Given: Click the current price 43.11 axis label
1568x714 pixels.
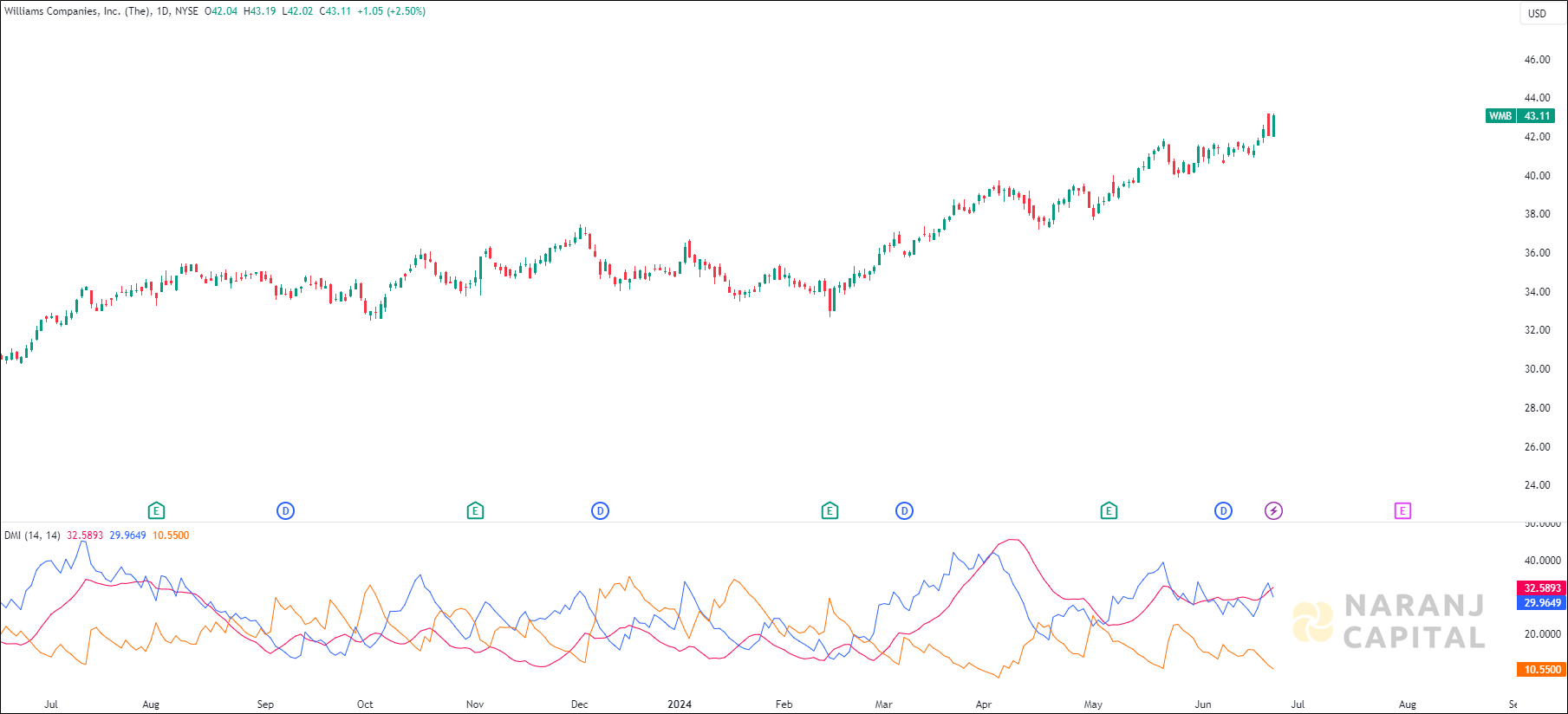Looking at the screenshot, I should click(1537, 116).
